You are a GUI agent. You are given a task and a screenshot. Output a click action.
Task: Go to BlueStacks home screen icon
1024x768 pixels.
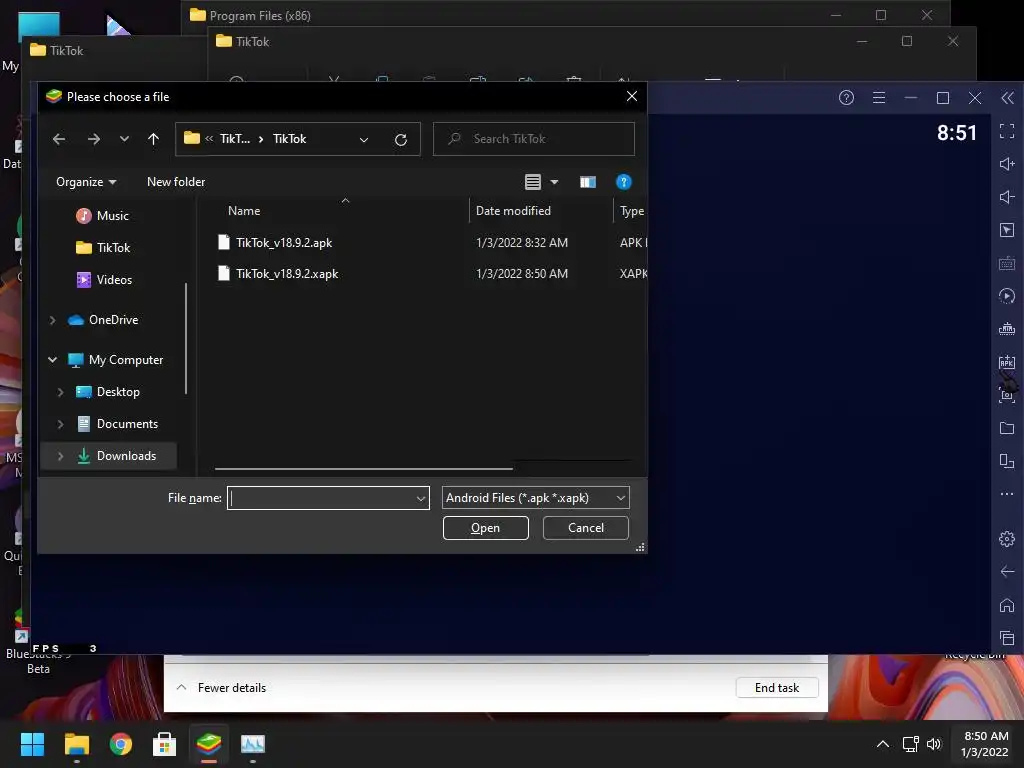1006,605
